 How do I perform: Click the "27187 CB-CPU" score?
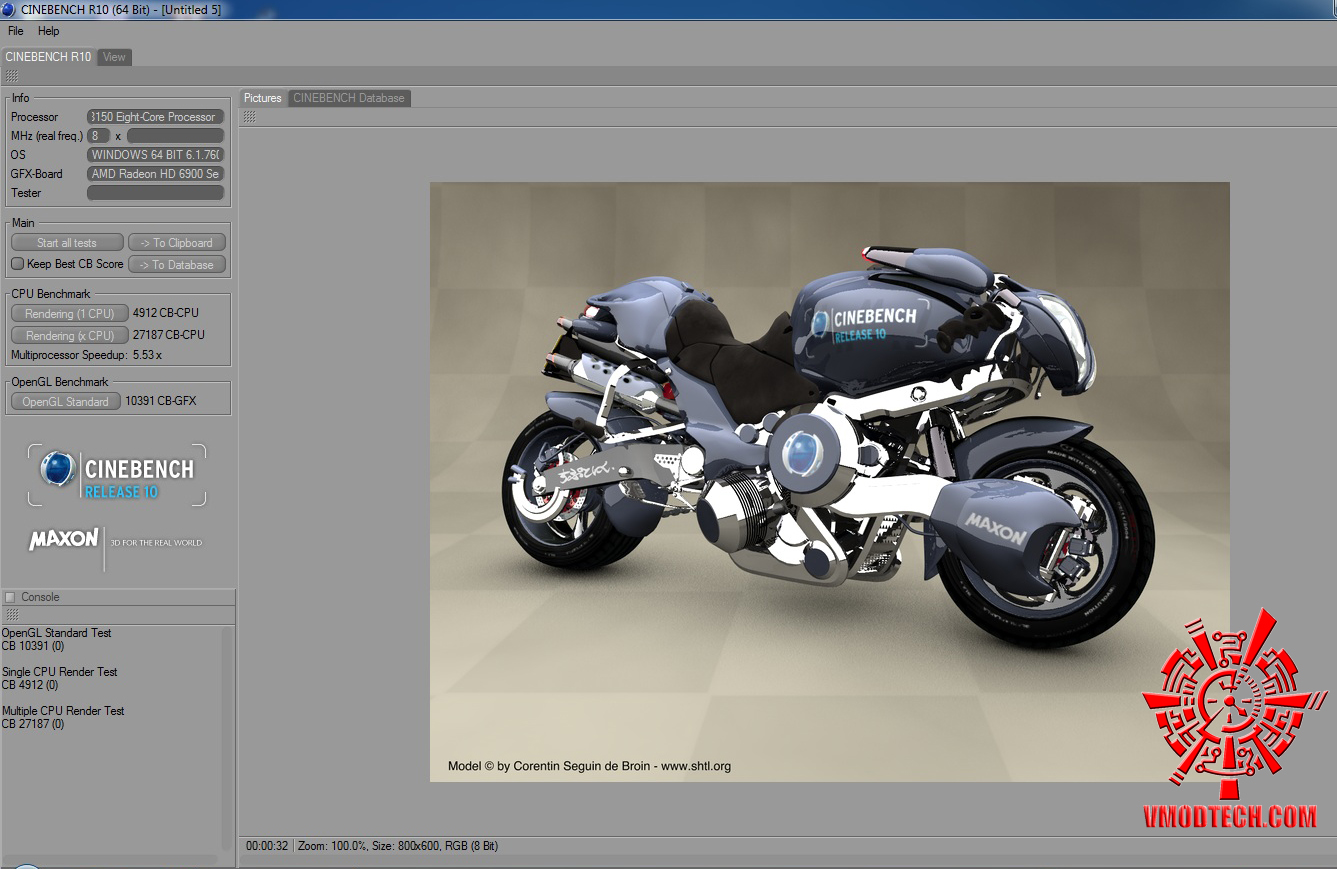tap(169, 335)
